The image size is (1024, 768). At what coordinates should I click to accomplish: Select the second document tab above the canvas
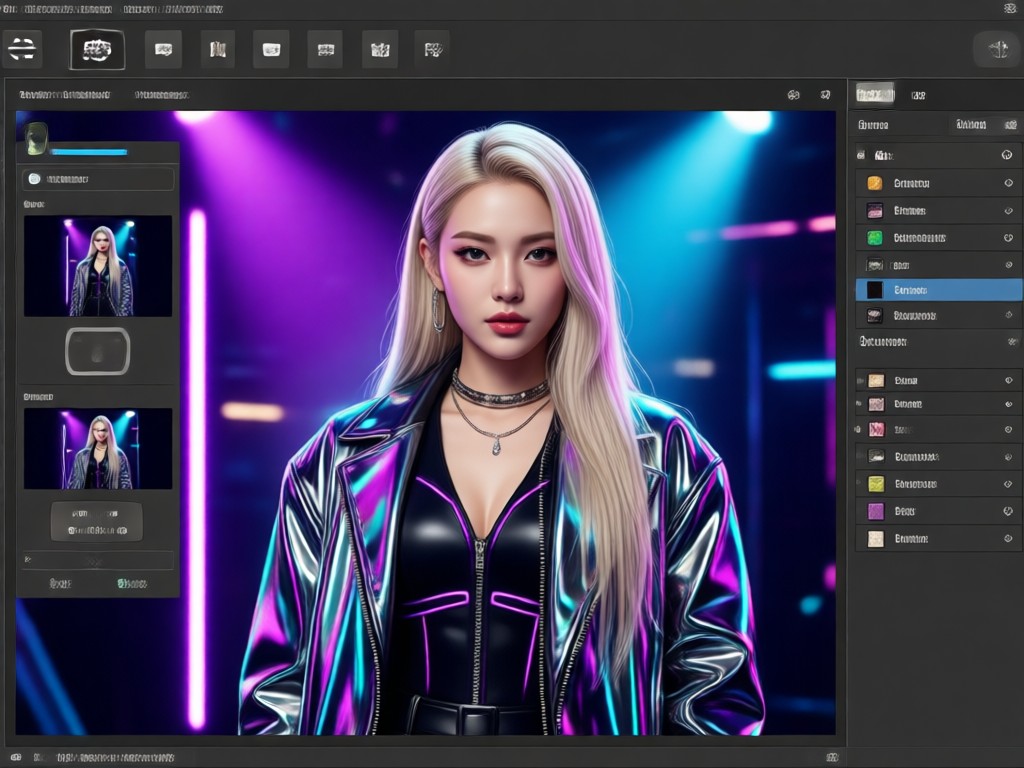(x=161, y=95)
